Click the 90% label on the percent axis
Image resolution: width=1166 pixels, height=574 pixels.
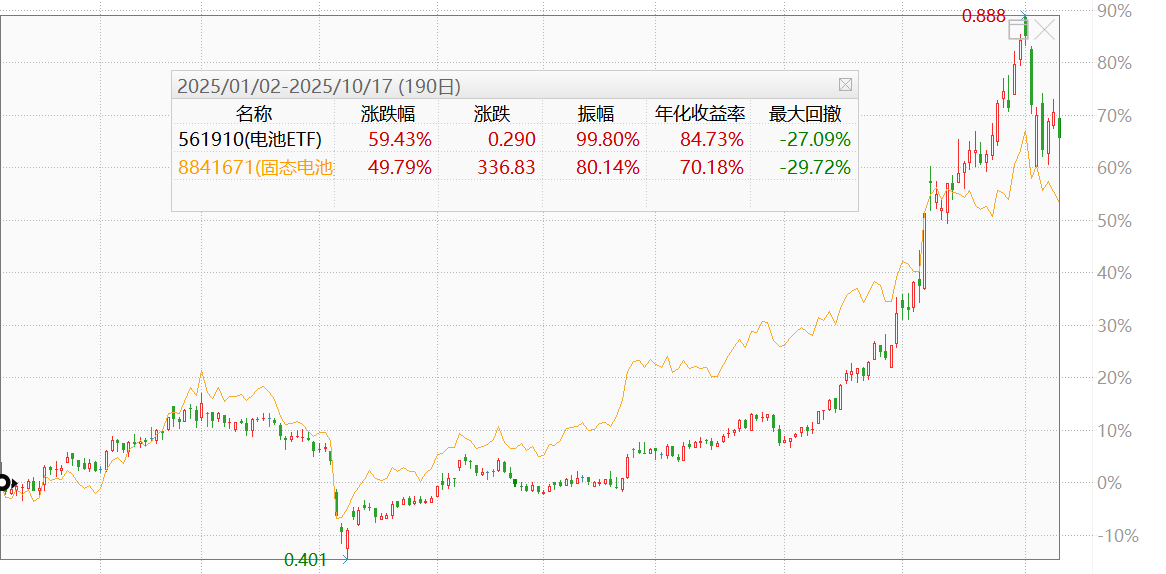click(1114, 11)
